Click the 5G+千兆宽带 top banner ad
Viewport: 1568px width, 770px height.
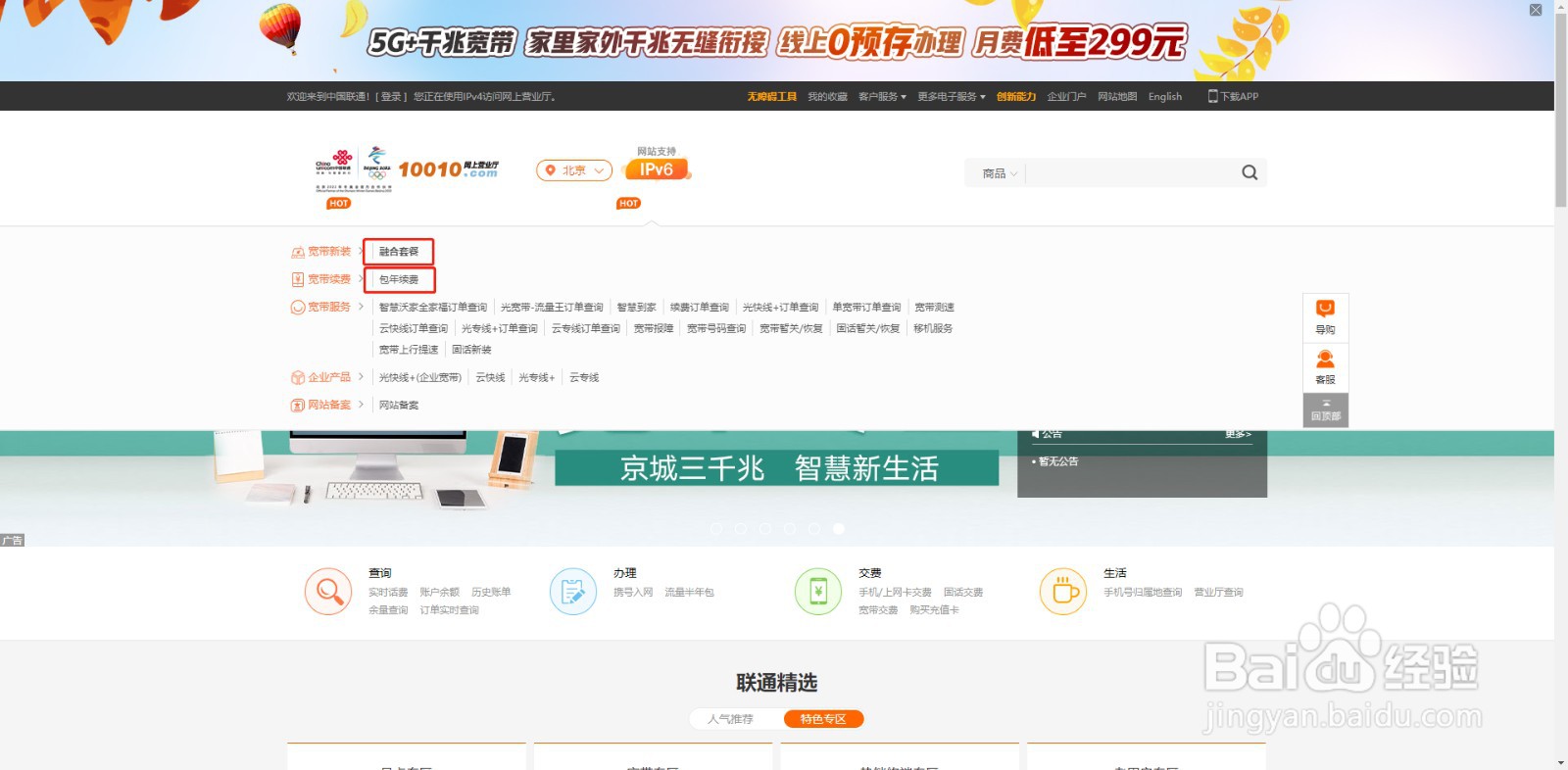[777, 40]
